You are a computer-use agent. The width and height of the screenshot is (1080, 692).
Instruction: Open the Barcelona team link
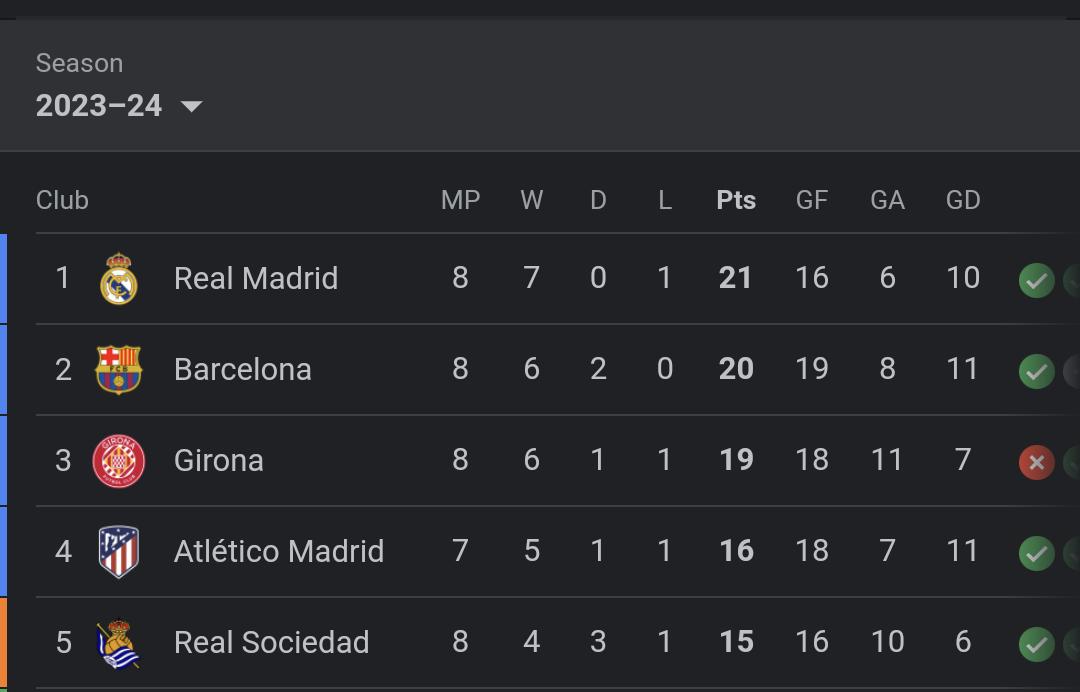point(242,370)
